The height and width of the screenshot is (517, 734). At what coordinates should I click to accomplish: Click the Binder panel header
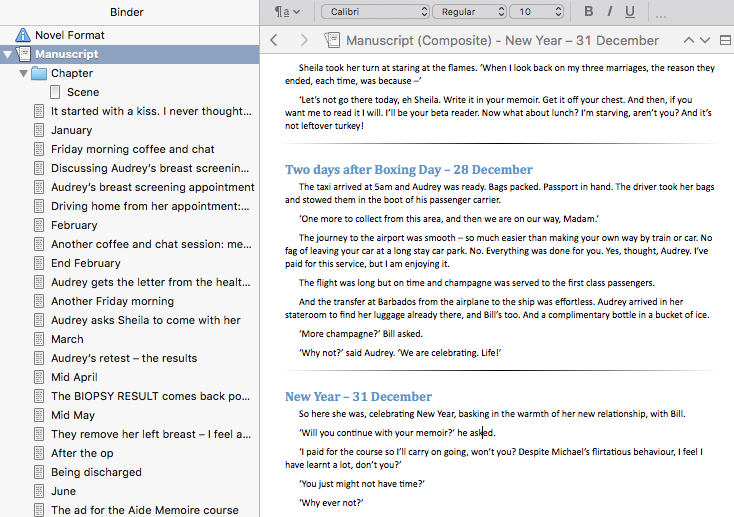tap(127, 12)
